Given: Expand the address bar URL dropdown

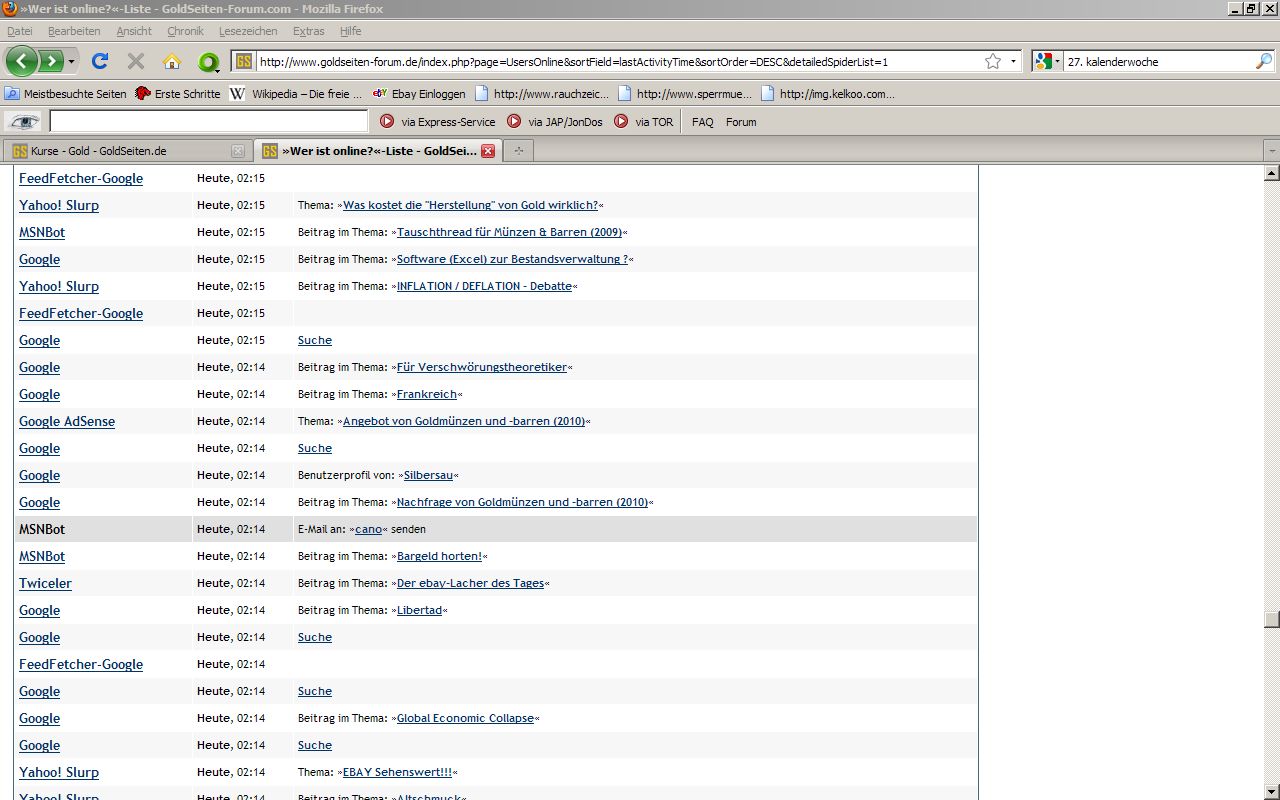Looking at the screenshot, I should (1013, 61).
